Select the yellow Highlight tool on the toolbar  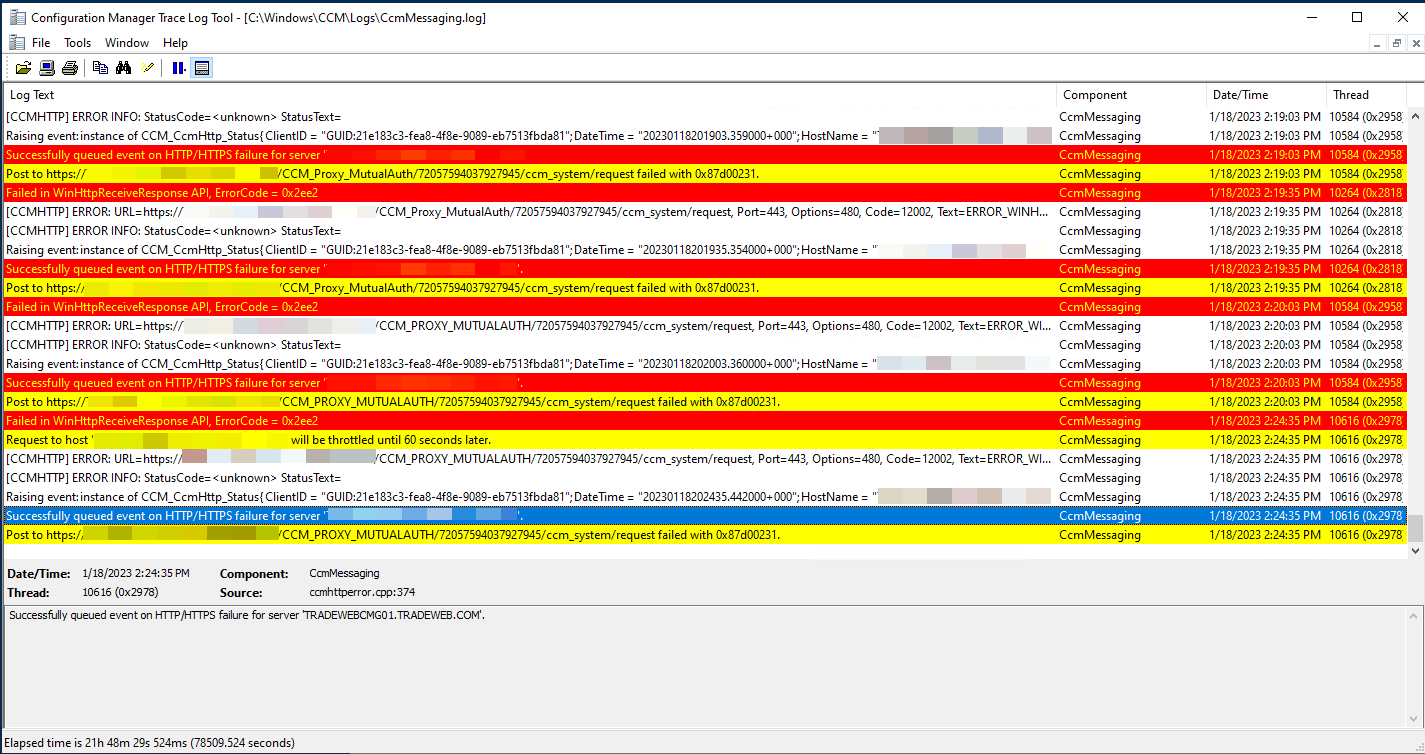tap(146, 67)
